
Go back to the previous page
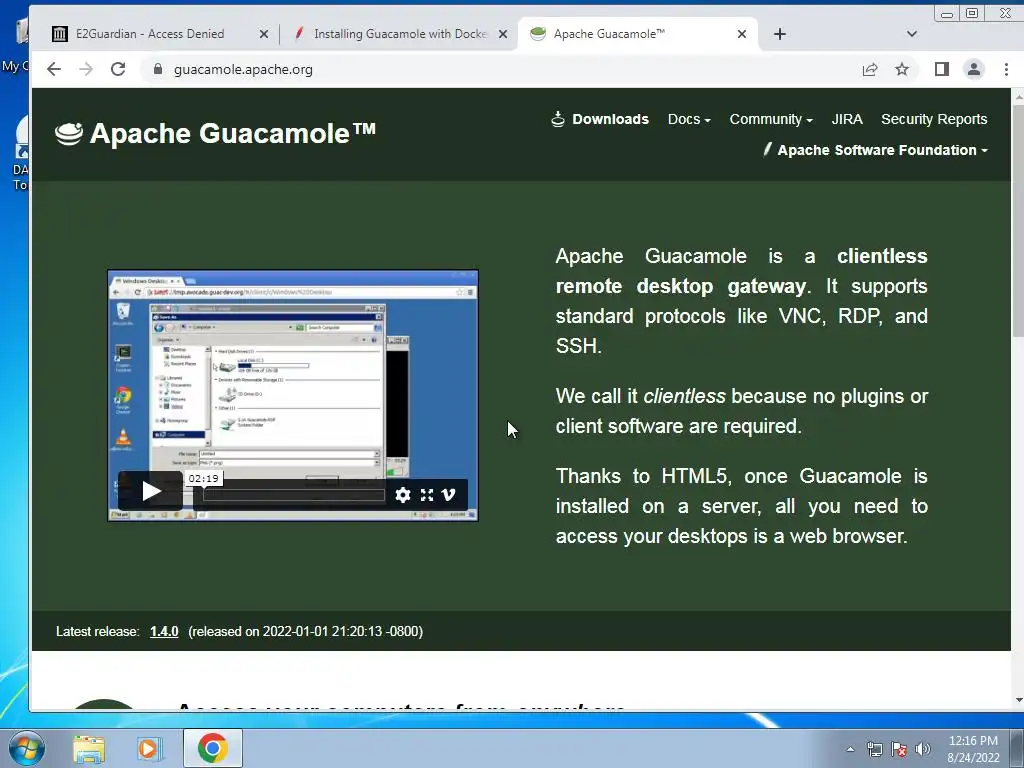pyautogui.click(x=54, y=69)
